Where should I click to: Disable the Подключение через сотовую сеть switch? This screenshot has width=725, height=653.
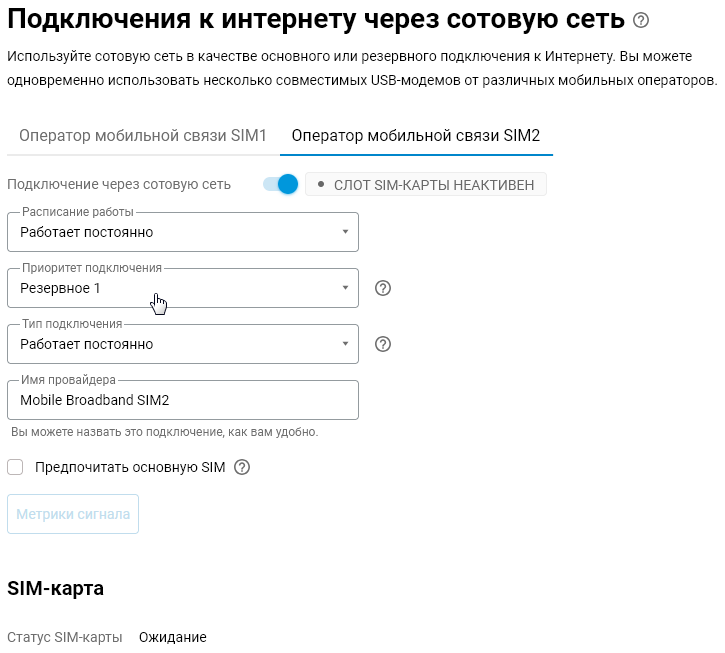(281, 184)
